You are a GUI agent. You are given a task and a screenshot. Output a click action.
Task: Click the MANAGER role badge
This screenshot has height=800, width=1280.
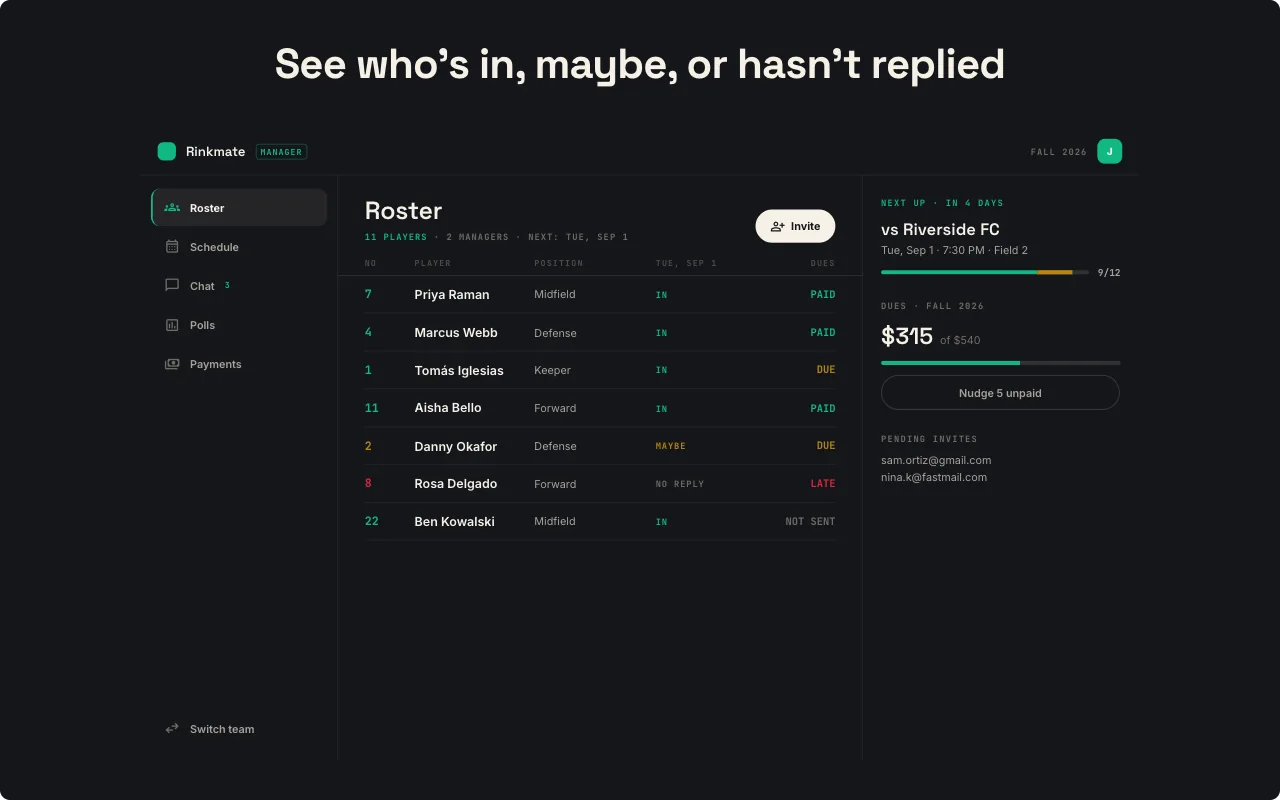[281, 152]
